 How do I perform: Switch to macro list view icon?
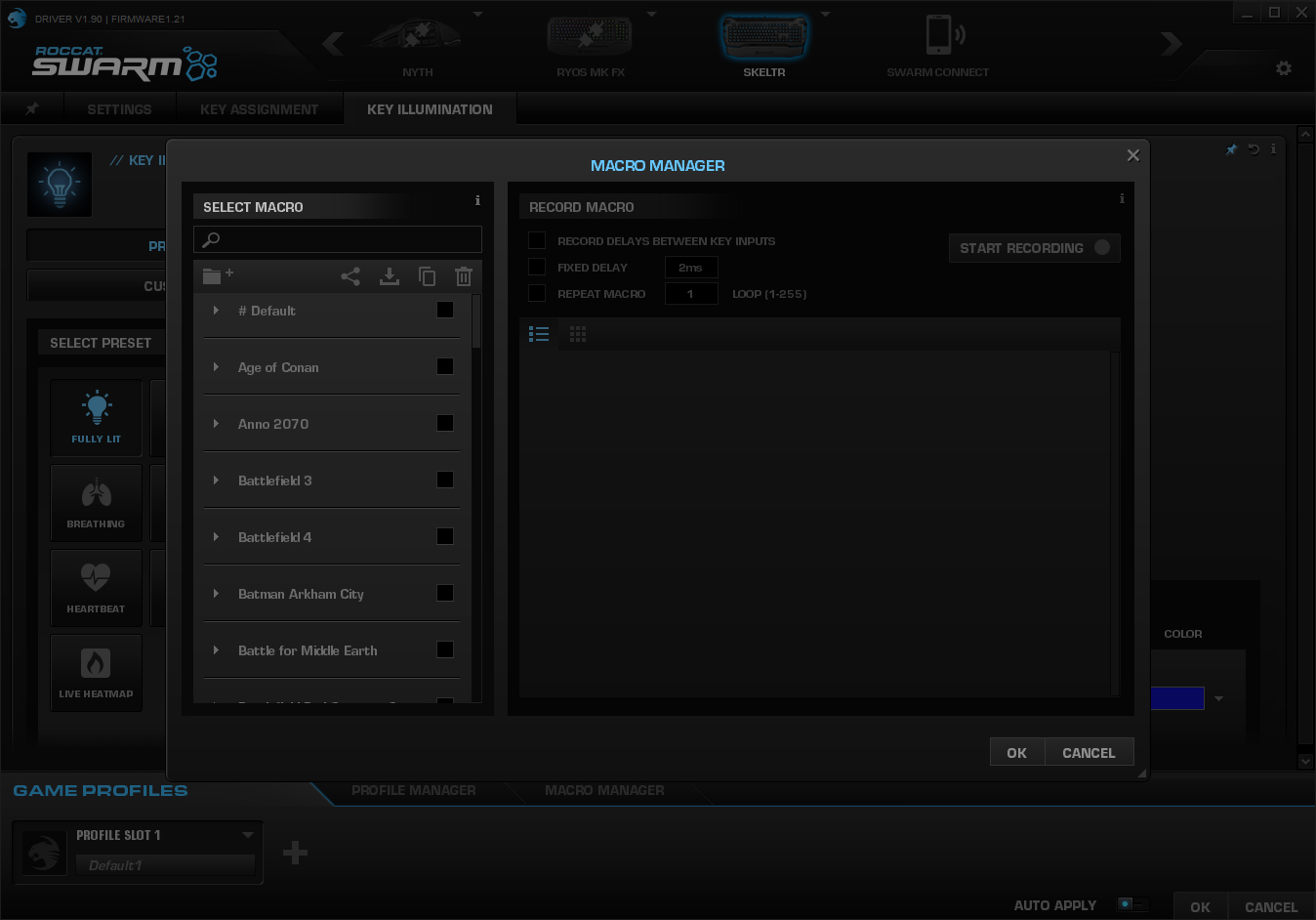click(539, 334)
